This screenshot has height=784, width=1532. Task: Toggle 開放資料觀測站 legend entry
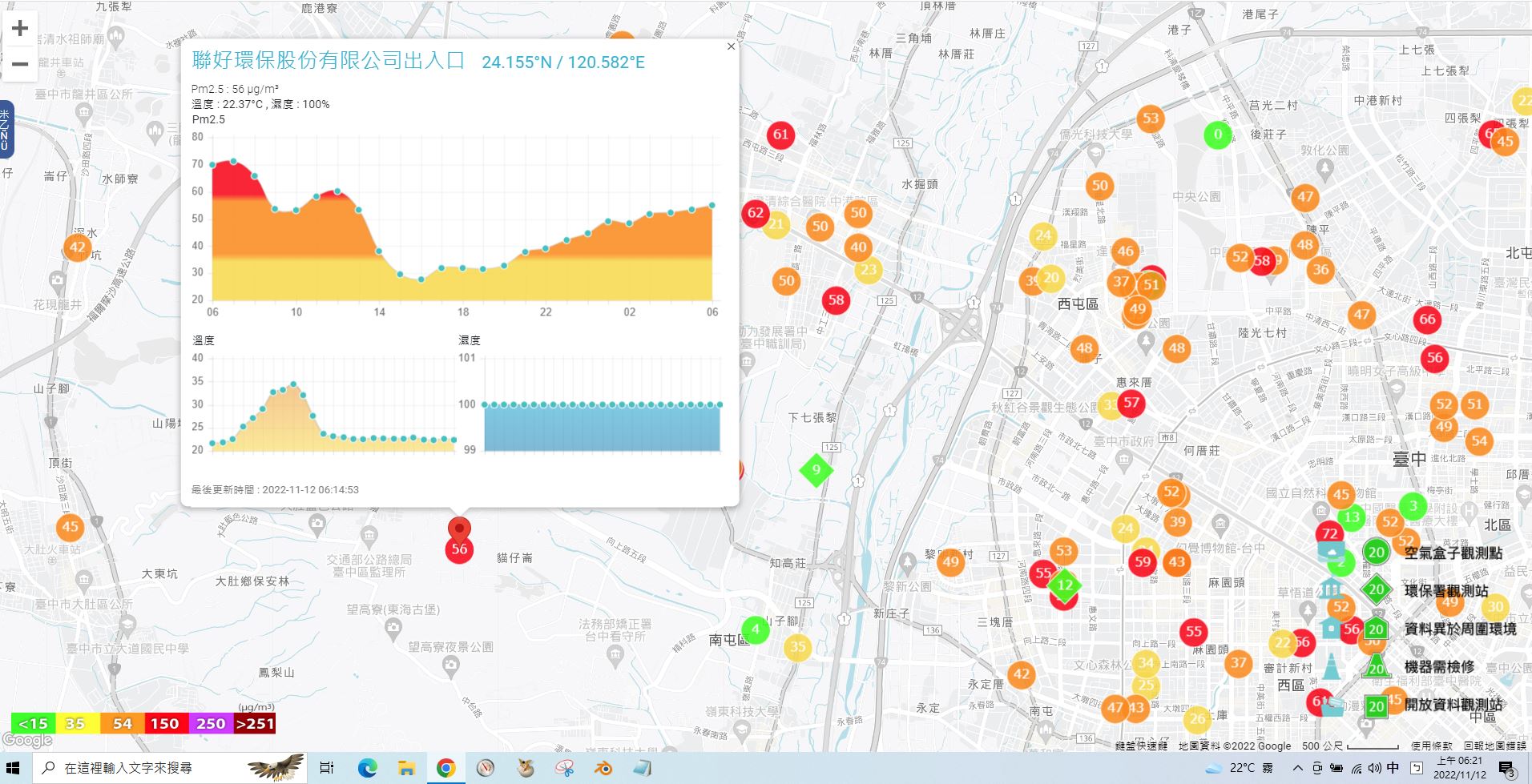pyautogui.click(x=1453, y=705)
